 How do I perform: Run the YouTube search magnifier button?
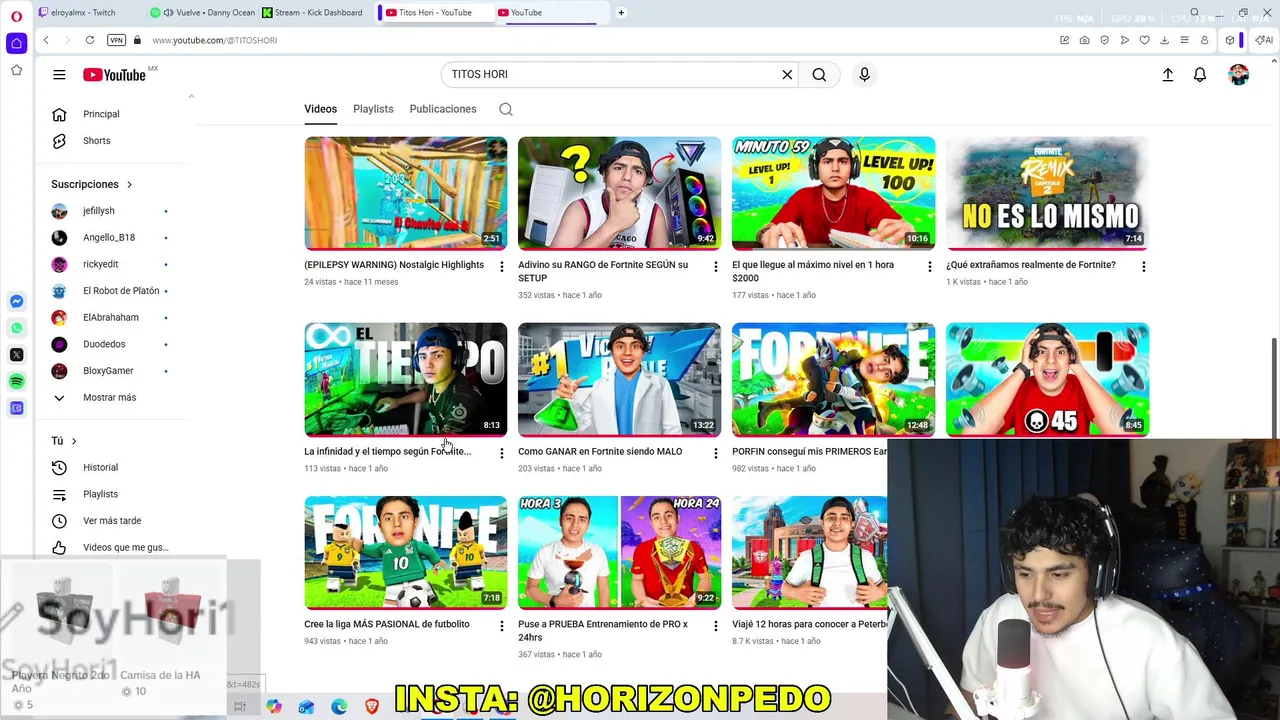(819, 75)
